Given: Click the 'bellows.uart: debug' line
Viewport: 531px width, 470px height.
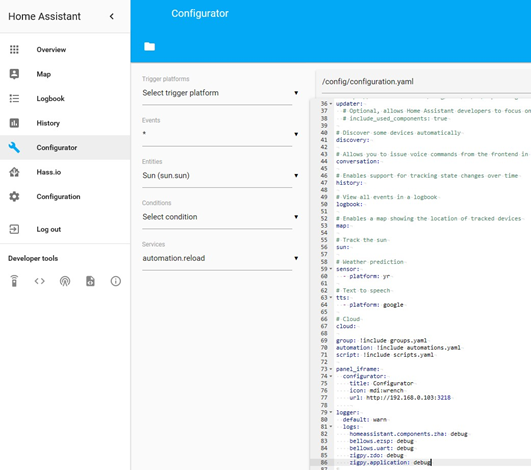Looking at the screenshot, I should 381,448.
